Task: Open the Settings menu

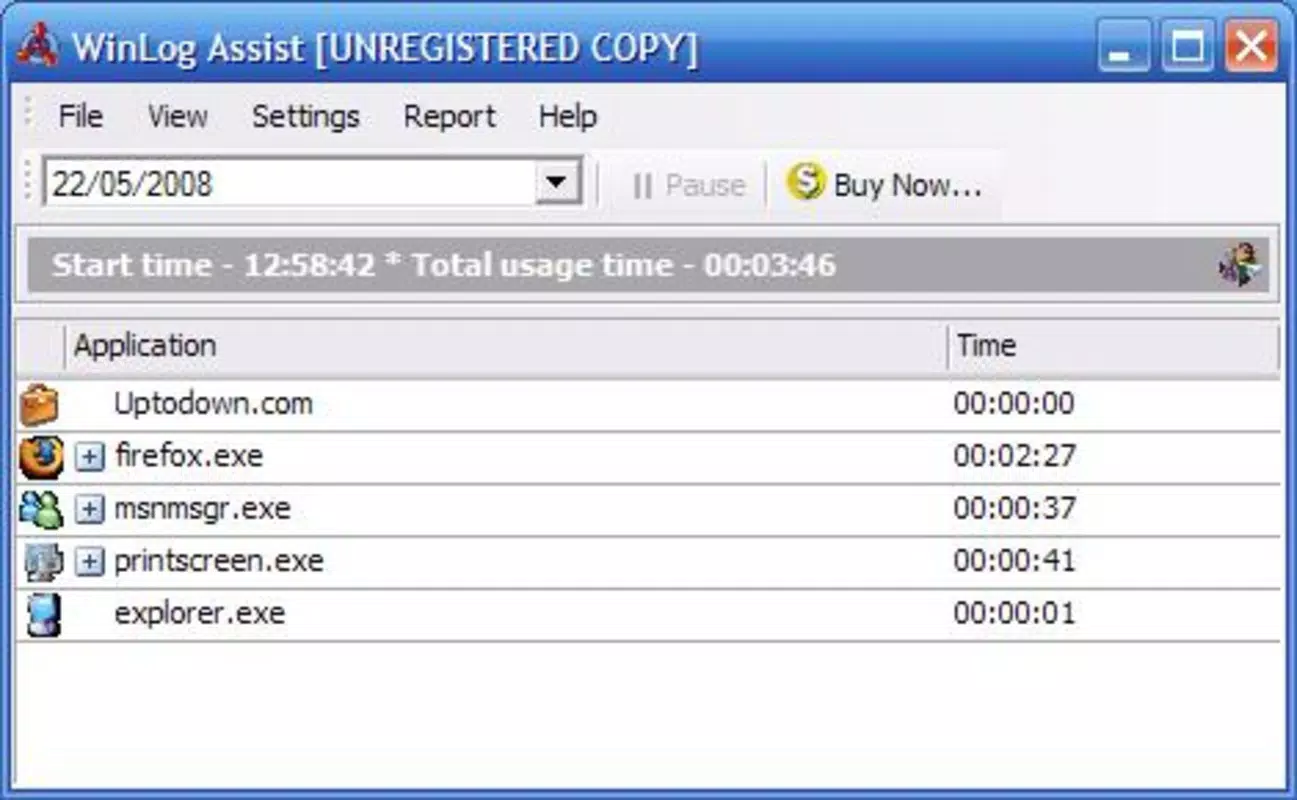Action: coord(305,116)
